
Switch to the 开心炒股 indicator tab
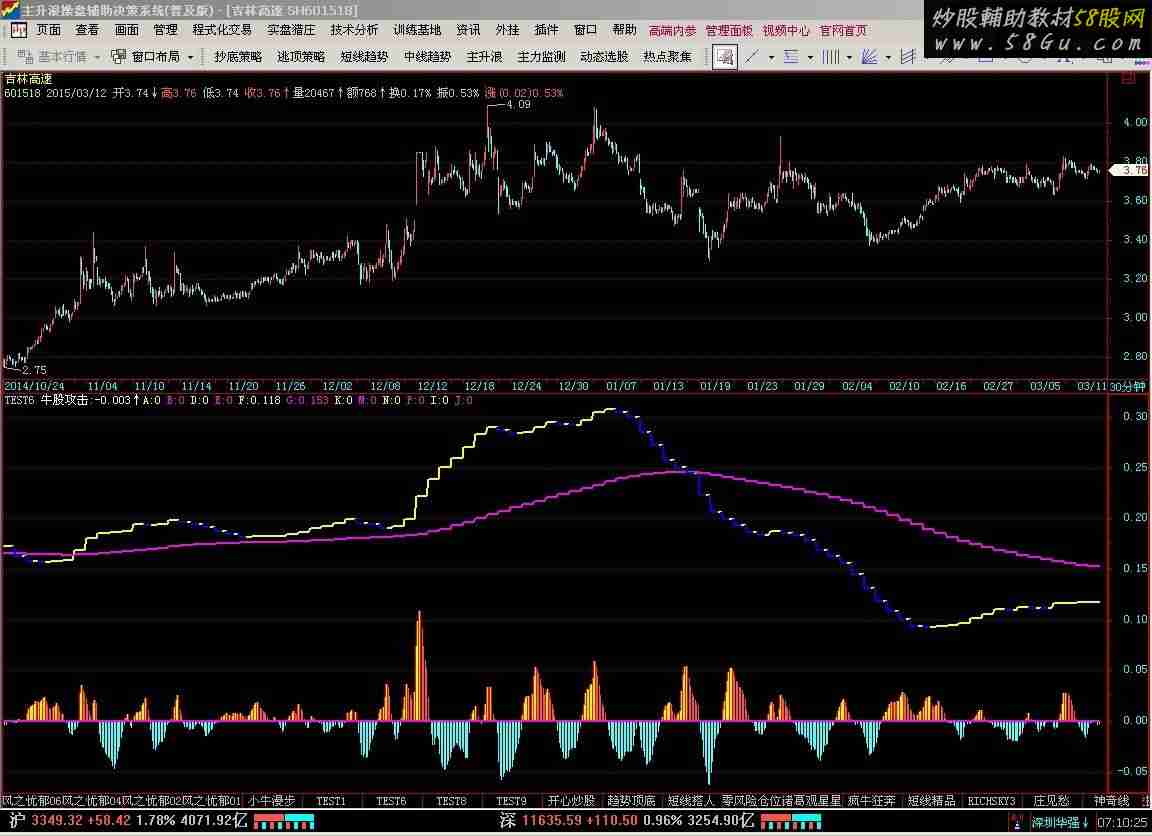click(x=571, y=801)
